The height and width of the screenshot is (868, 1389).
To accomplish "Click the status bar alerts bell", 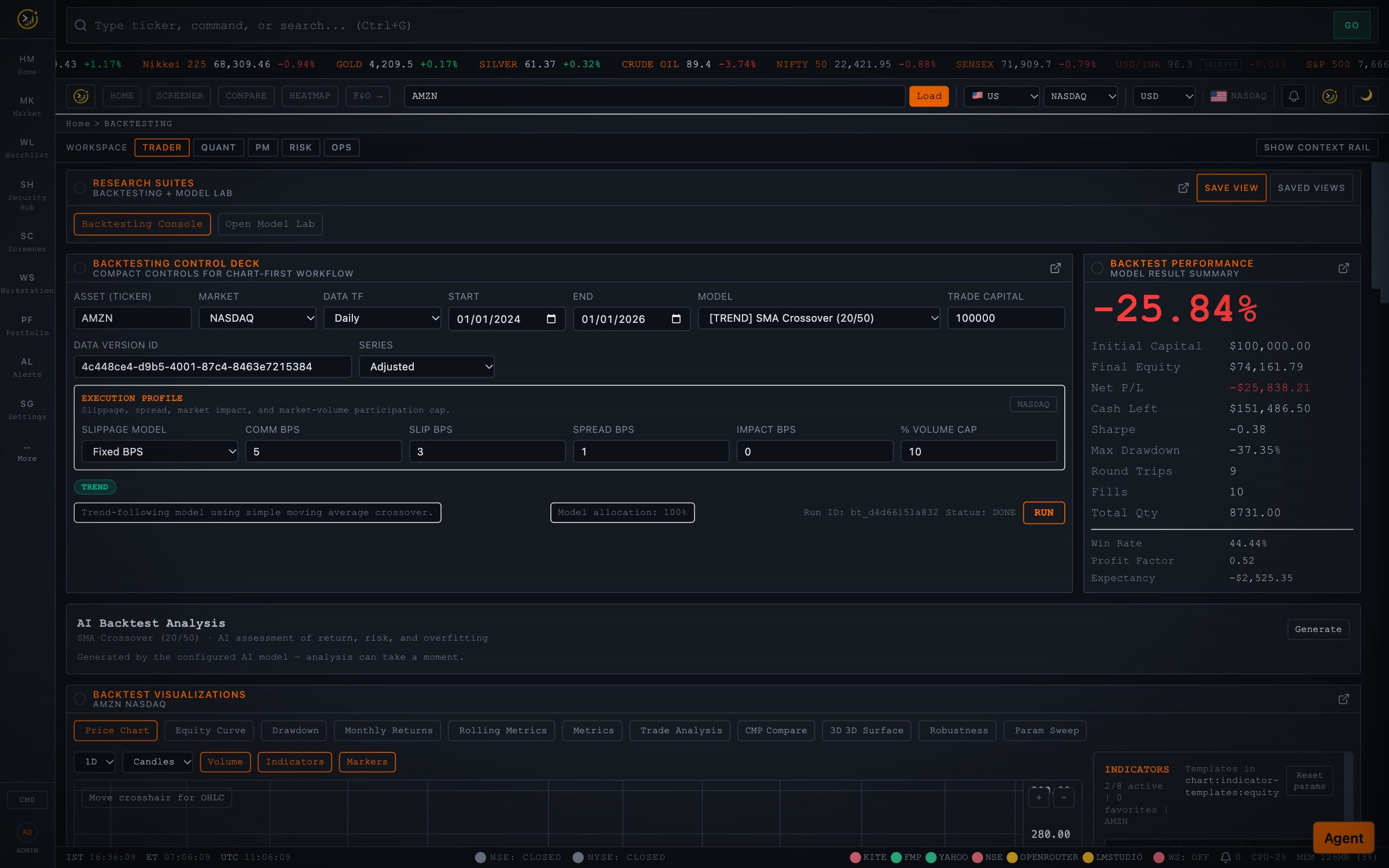I will click(x=1225, y=857).
